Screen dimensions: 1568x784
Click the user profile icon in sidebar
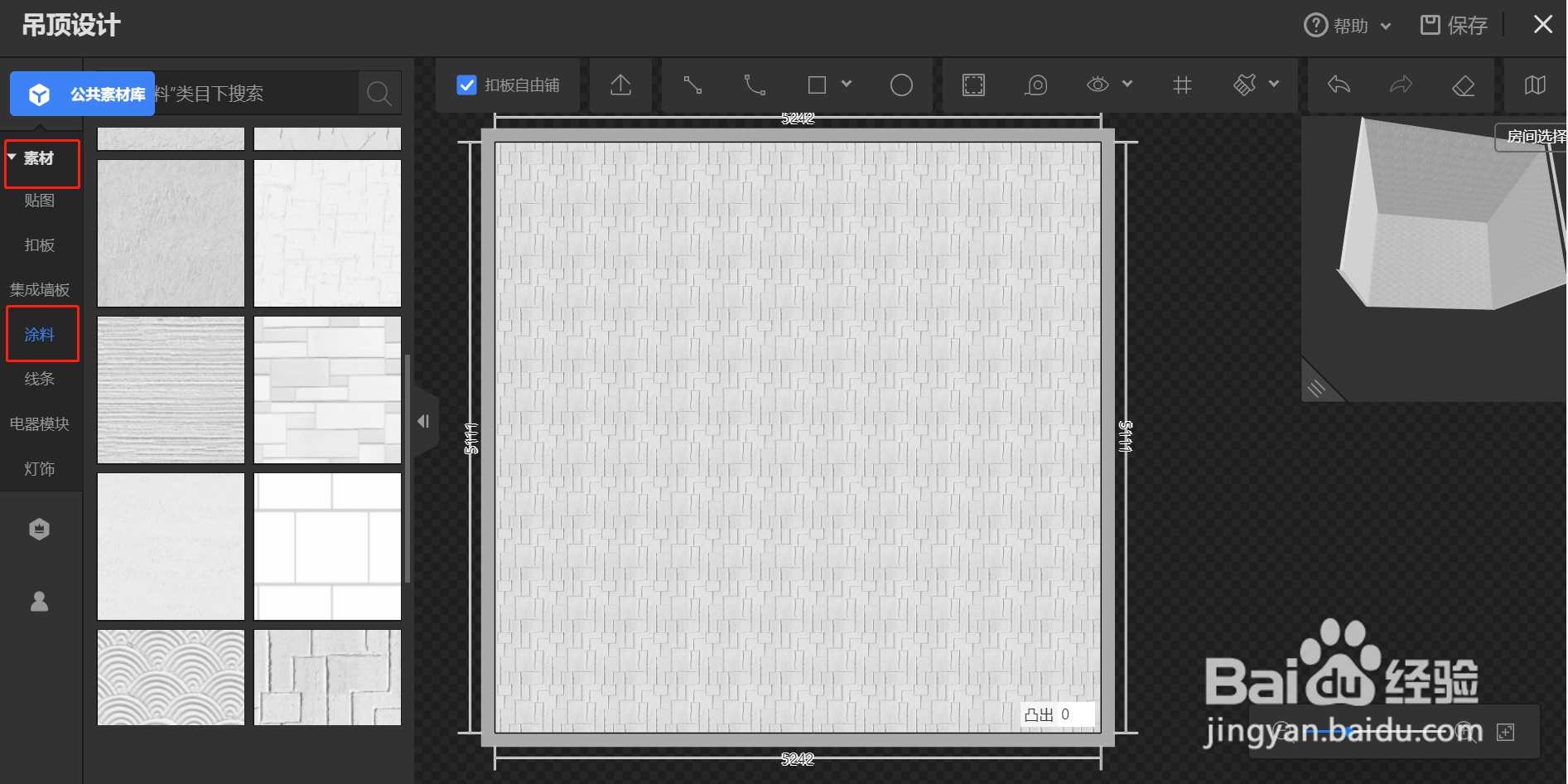[40, 601]
